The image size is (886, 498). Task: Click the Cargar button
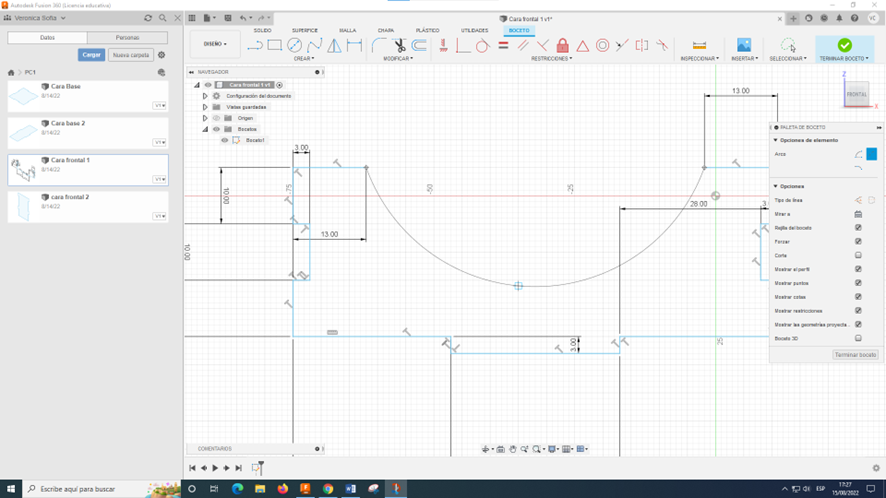[x=92, y=55]
